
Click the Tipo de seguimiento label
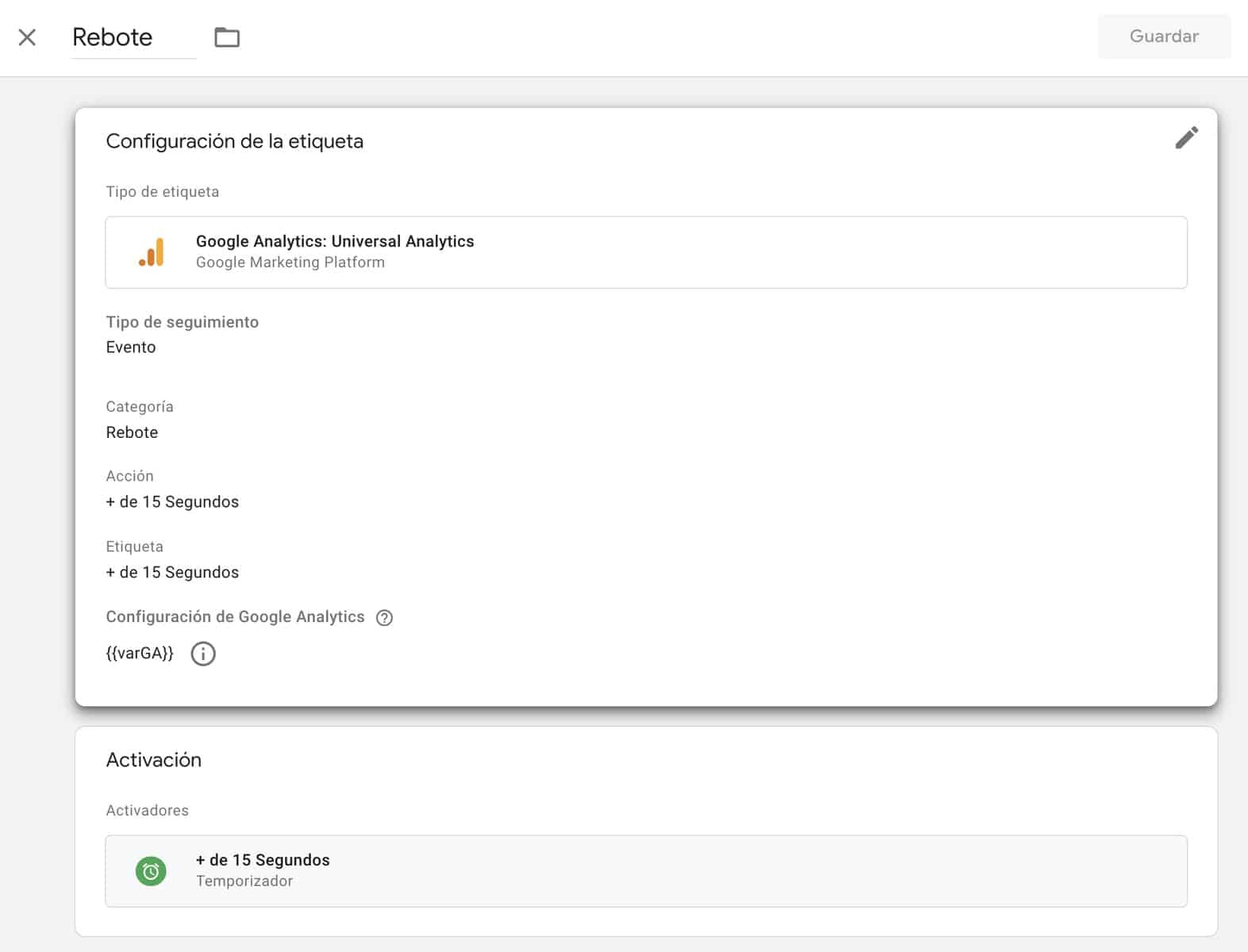point(182,322)
